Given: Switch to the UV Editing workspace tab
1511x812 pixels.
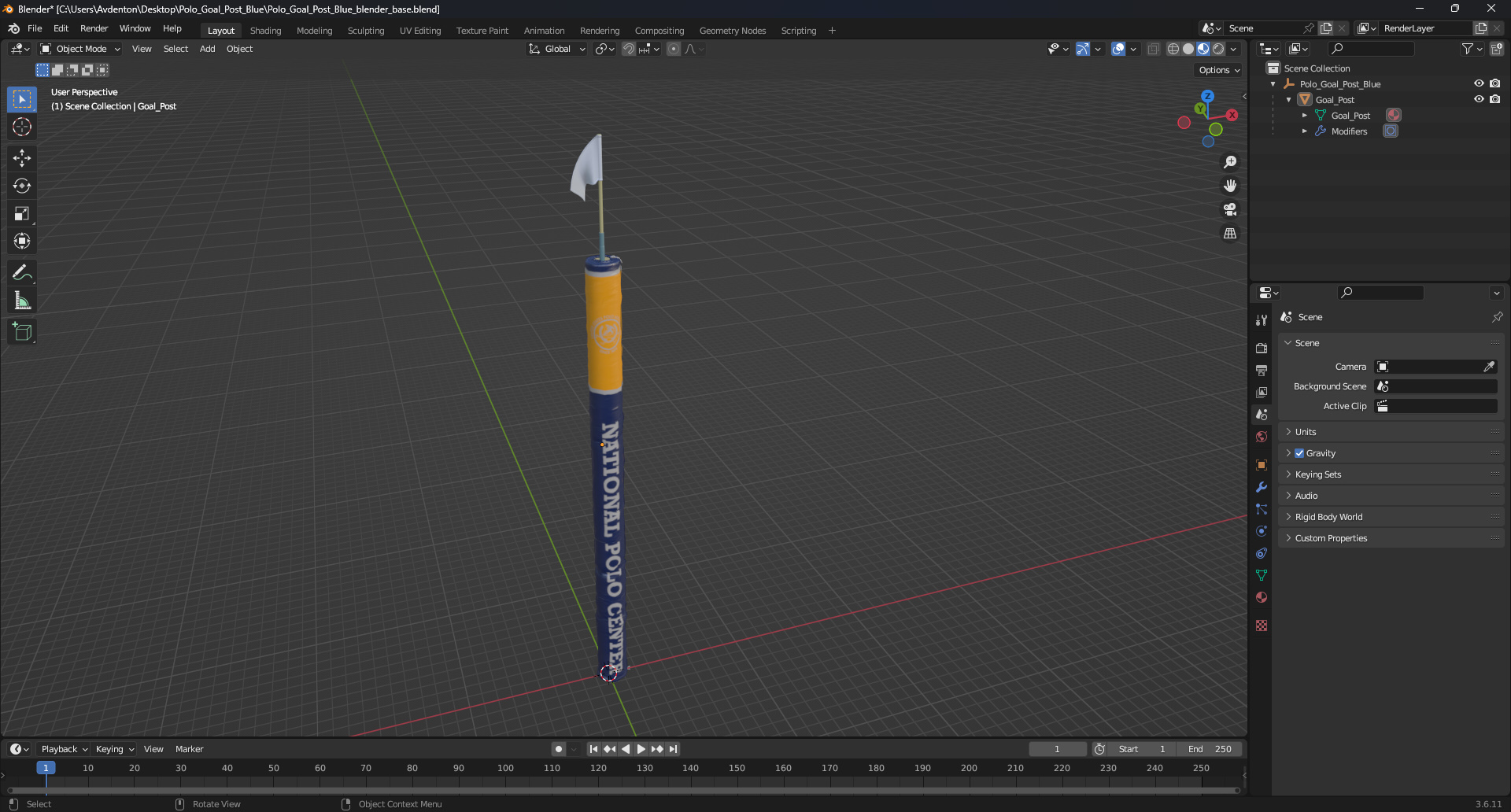Looking at the screenshot, I should [x=420, y=31].
